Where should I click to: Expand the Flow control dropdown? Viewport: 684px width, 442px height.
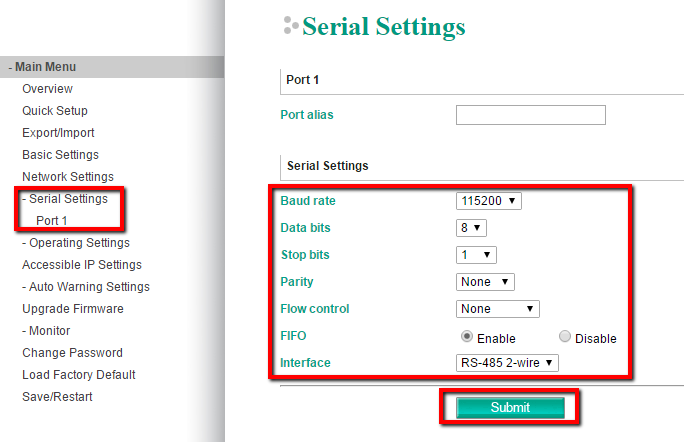(x=498, y=309)
